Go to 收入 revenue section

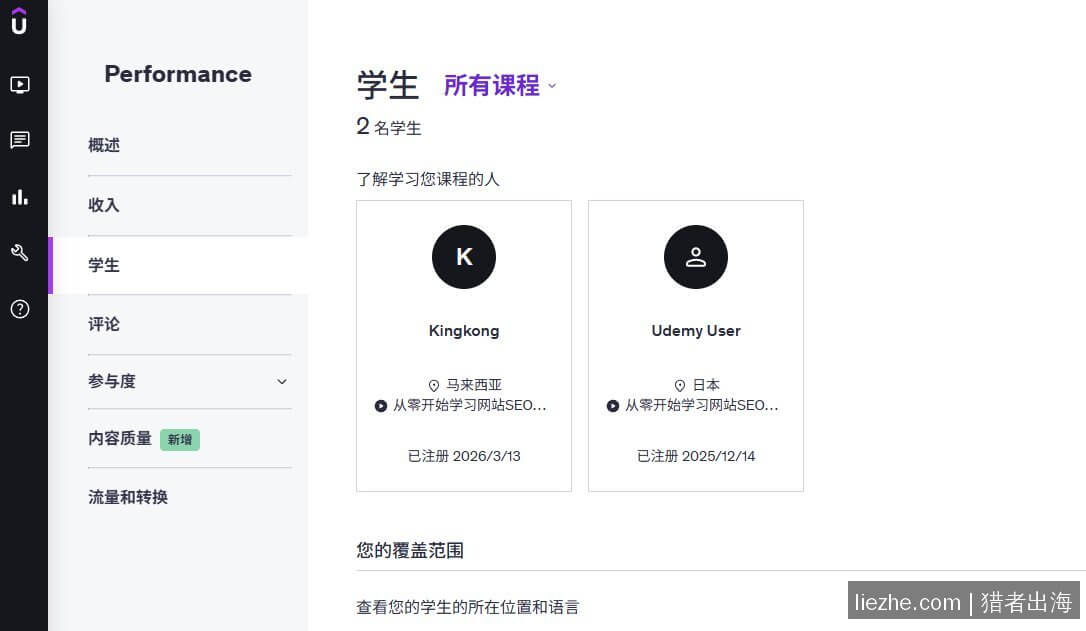coord(104,205)
